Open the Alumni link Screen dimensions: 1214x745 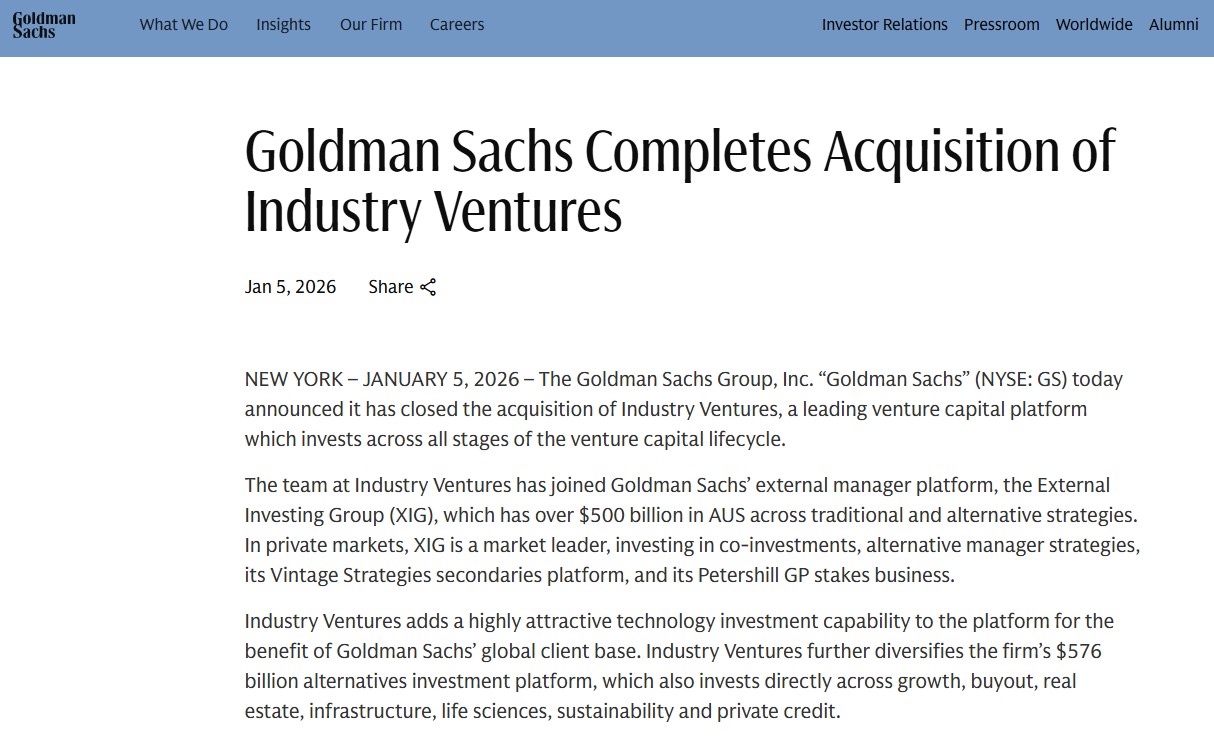point(1173,25)
